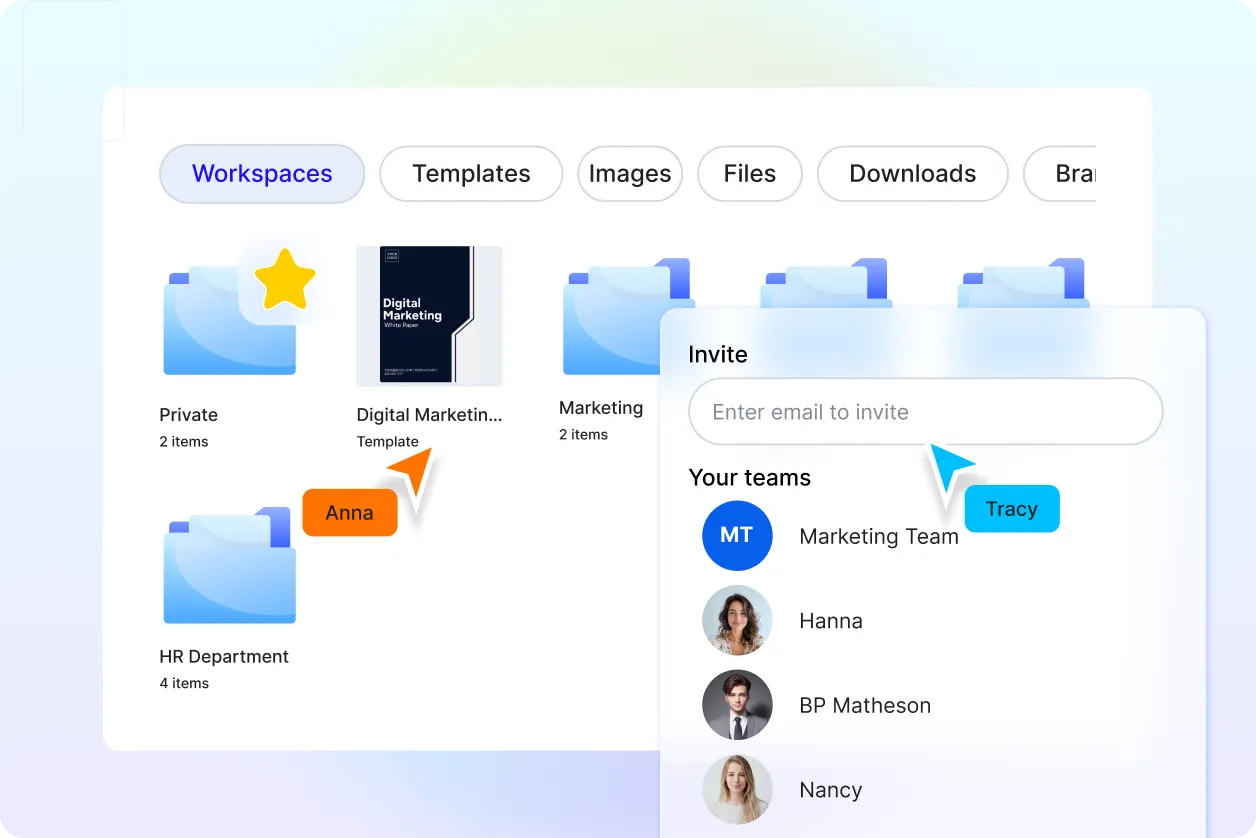Choose Nancy from the teams list
Screen dimensions: 1256x838
(x=831, y=790)
